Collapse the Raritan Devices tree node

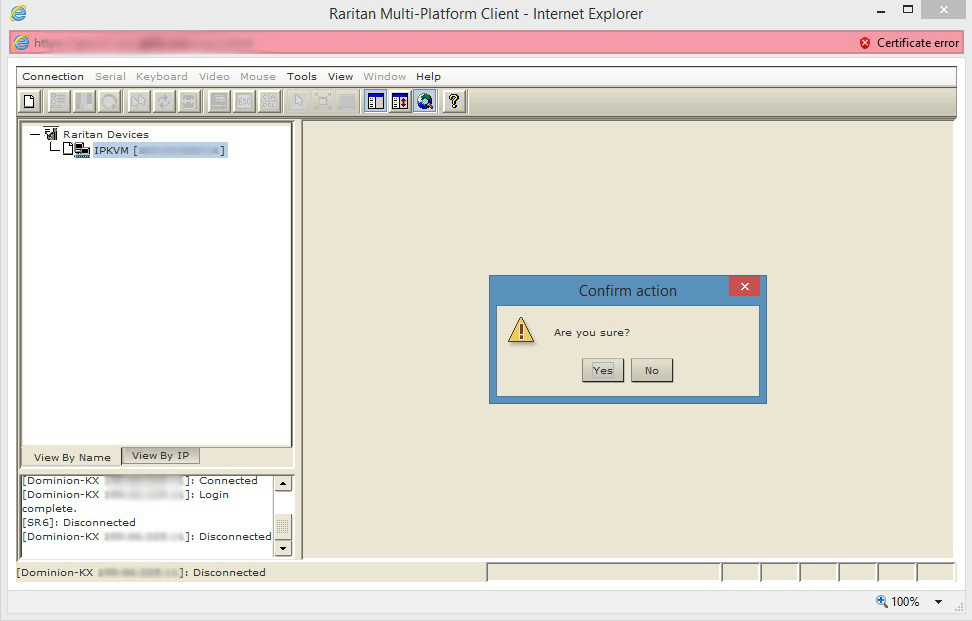tap(35, 134)
